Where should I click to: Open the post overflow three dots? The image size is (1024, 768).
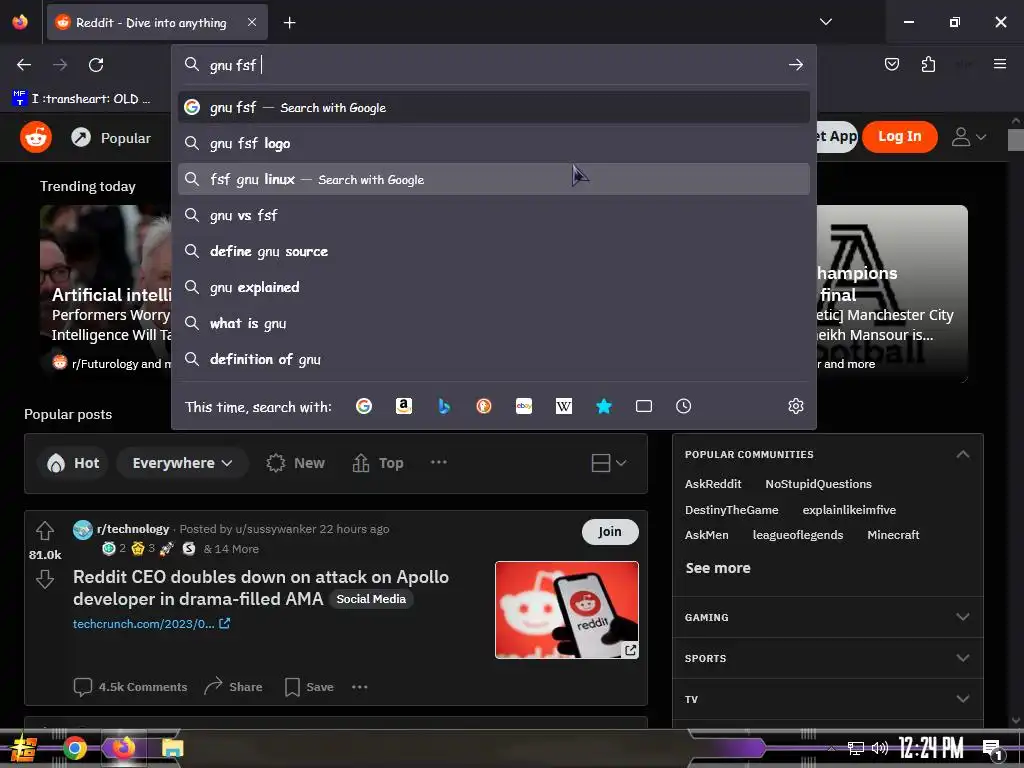360,687
